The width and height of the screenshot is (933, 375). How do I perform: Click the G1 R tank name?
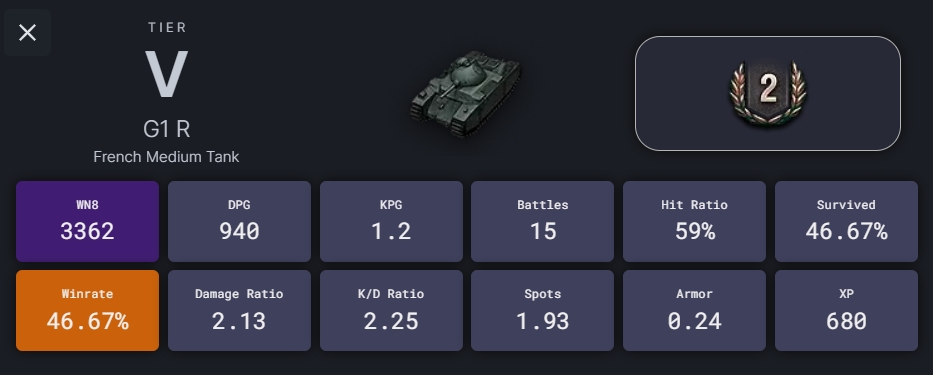coord(167,129)
